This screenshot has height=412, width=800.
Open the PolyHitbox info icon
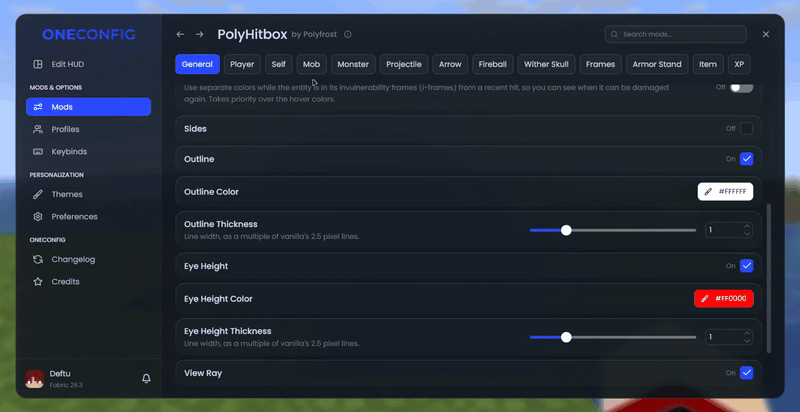(347, 35)
